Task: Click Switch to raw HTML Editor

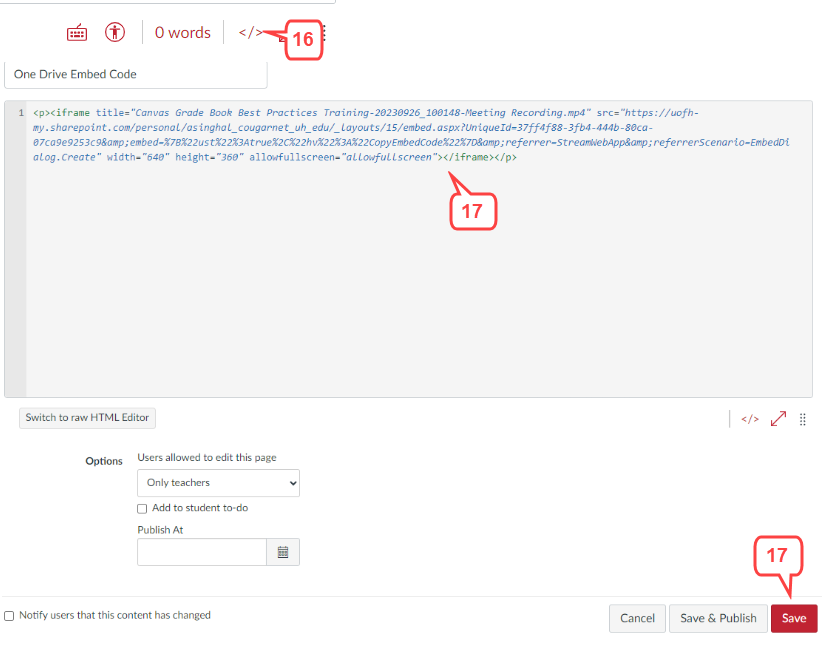Action: (87, 418)
